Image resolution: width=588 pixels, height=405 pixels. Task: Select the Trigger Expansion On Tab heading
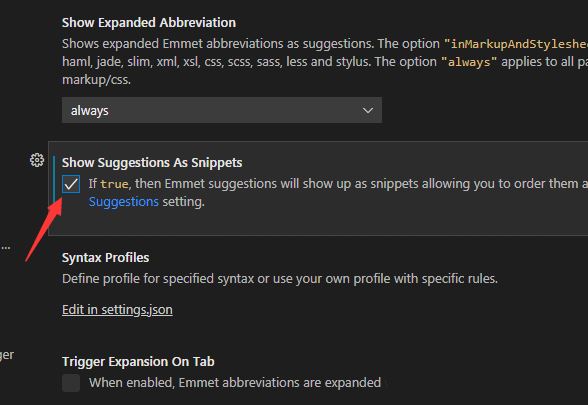coord(138,362)
